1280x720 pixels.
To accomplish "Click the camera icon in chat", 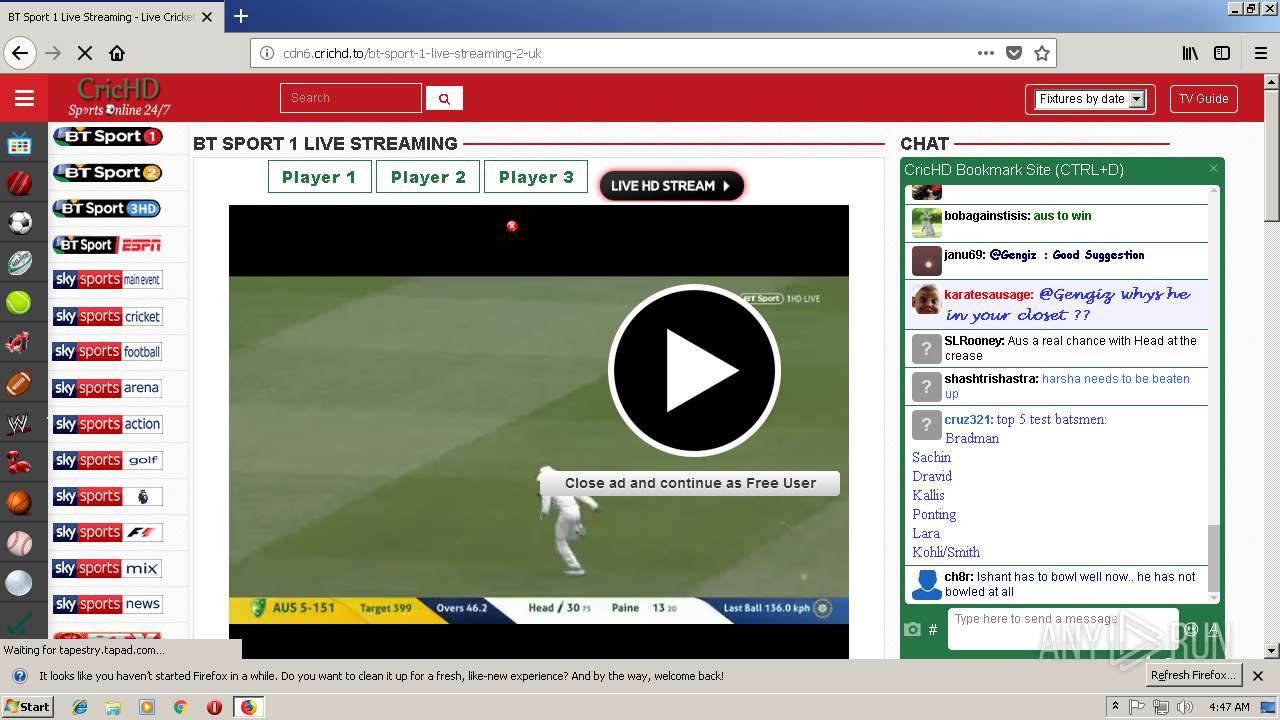I will 912,629.
